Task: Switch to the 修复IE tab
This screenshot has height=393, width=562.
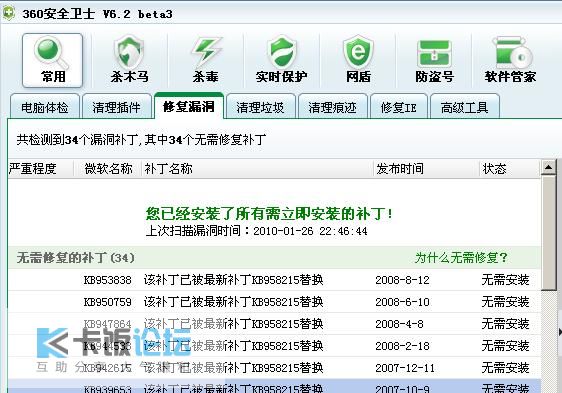Action: point(399,106)
